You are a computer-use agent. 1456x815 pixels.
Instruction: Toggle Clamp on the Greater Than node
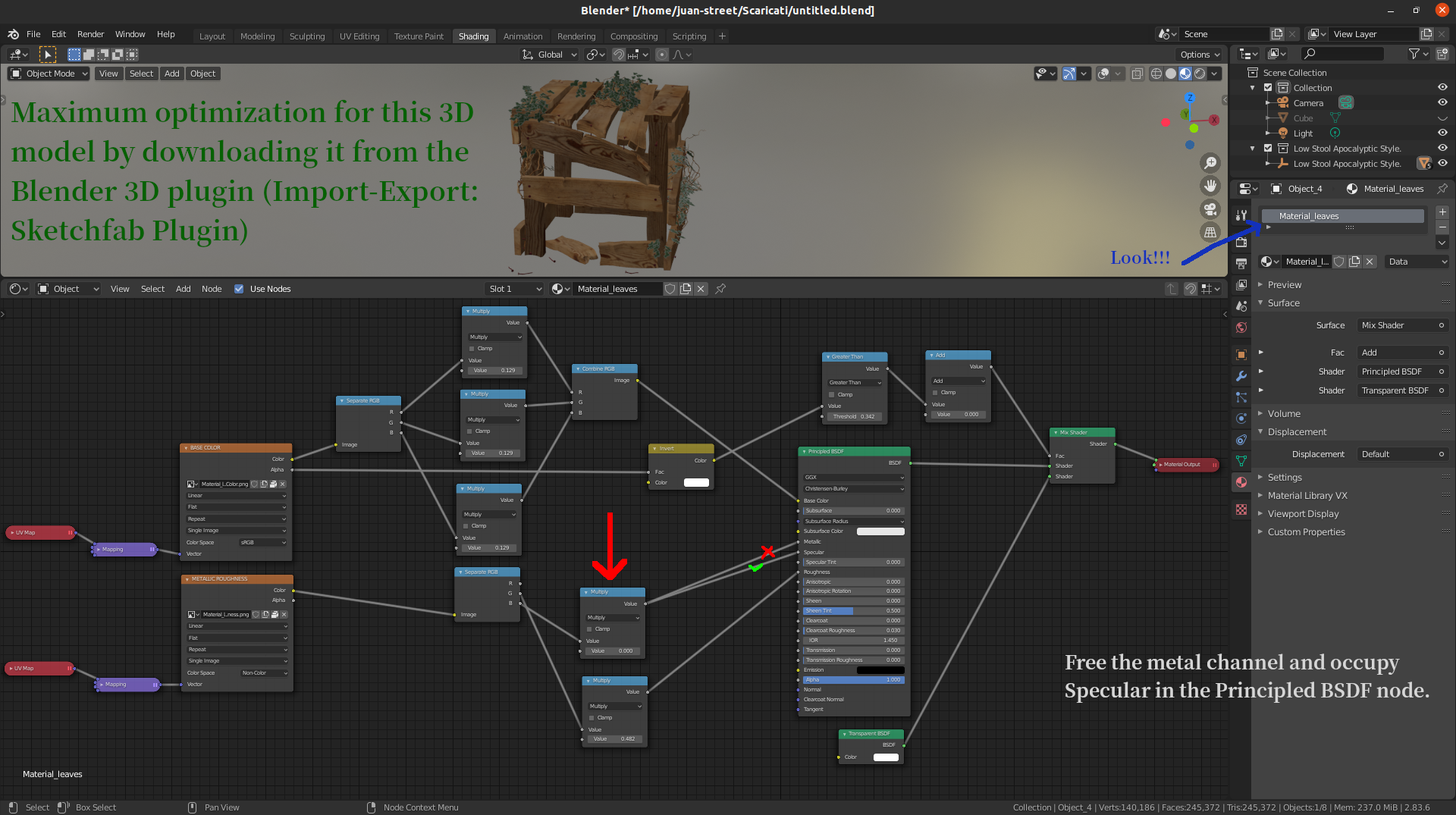click(832, 395)
